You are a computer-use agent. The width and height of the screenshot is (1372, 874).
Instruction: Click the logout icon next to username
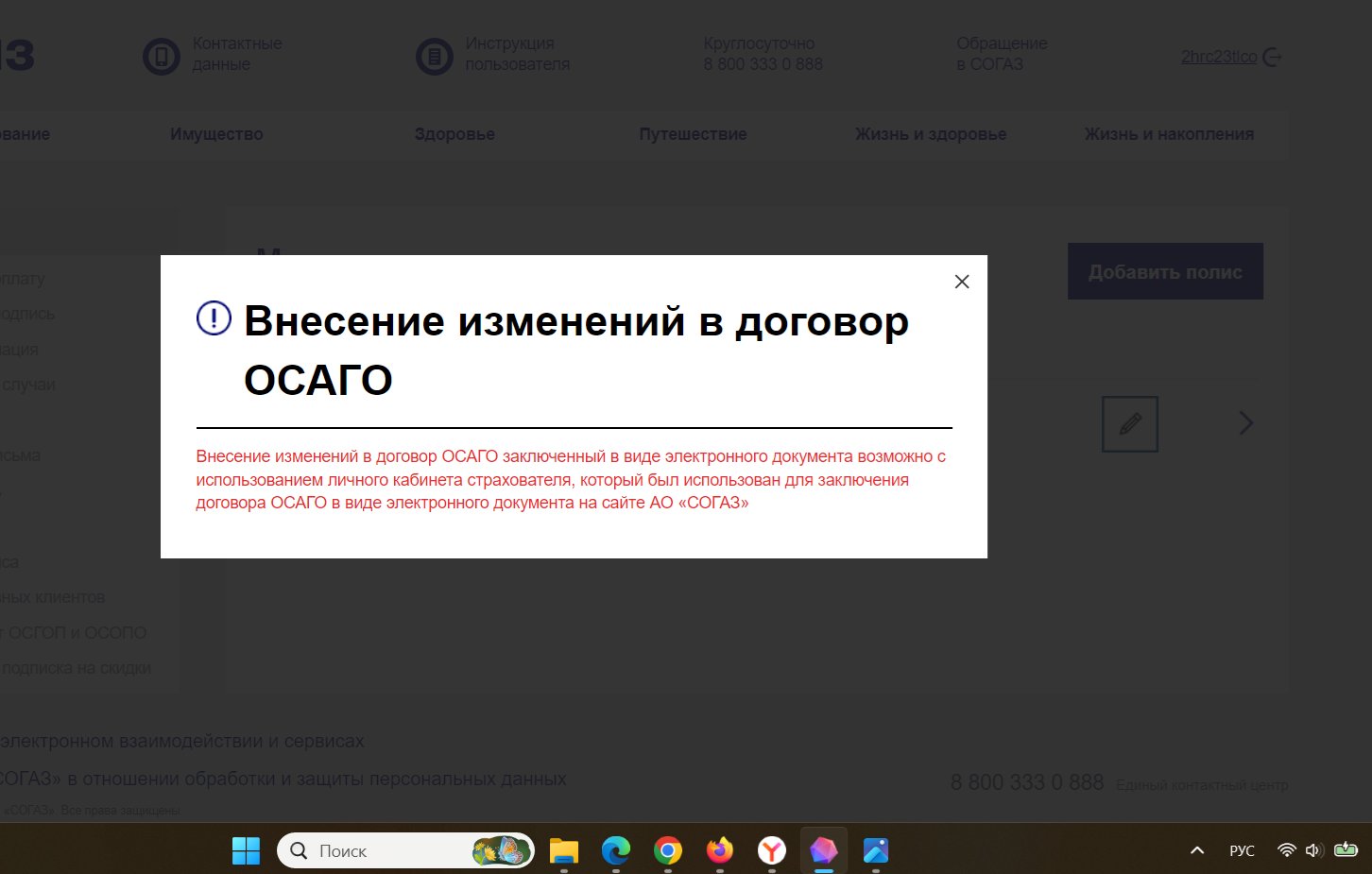tap(1272, 57)
